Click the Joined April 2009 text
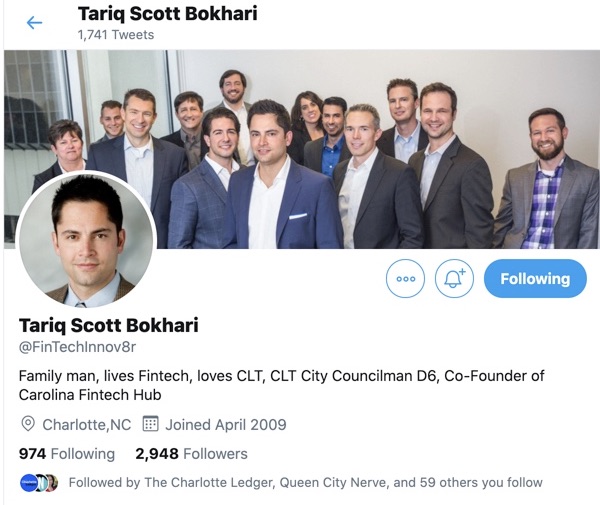 (x=226, y=425)
